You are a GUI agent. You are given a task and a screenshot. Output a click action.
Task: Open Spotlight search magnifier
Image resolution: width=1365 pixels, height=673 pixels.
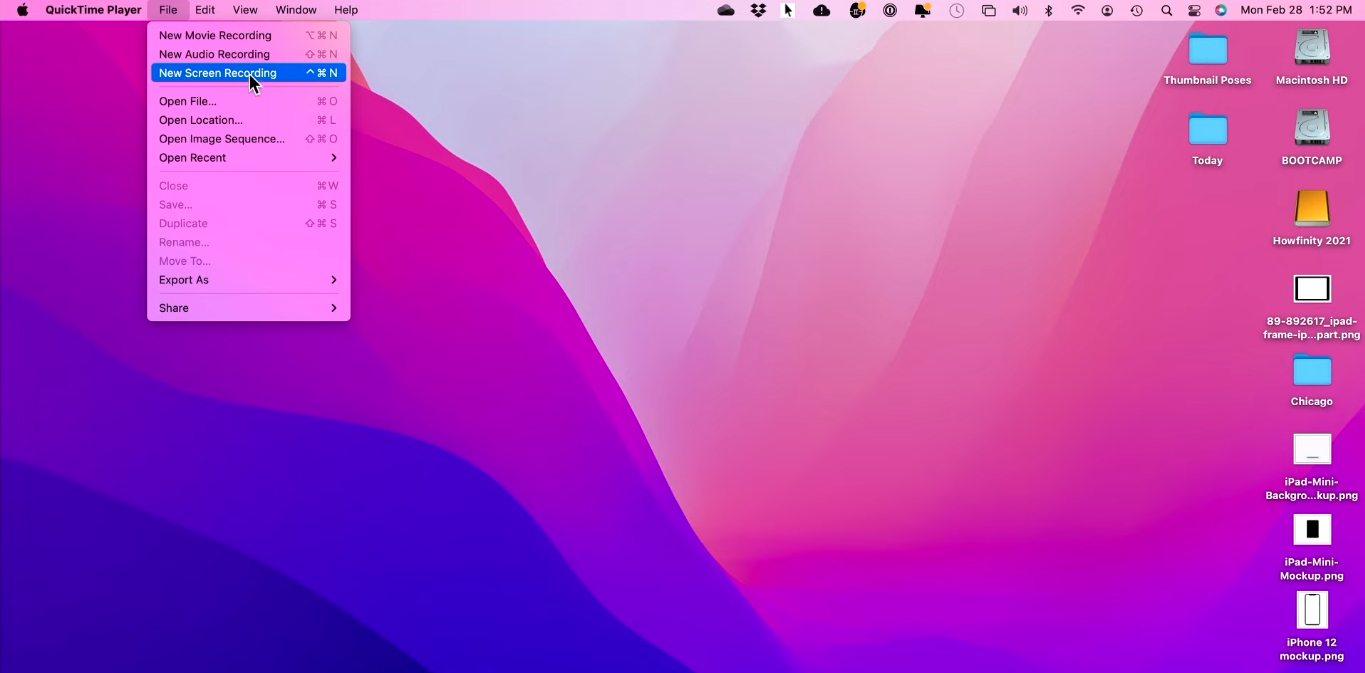1166,10
